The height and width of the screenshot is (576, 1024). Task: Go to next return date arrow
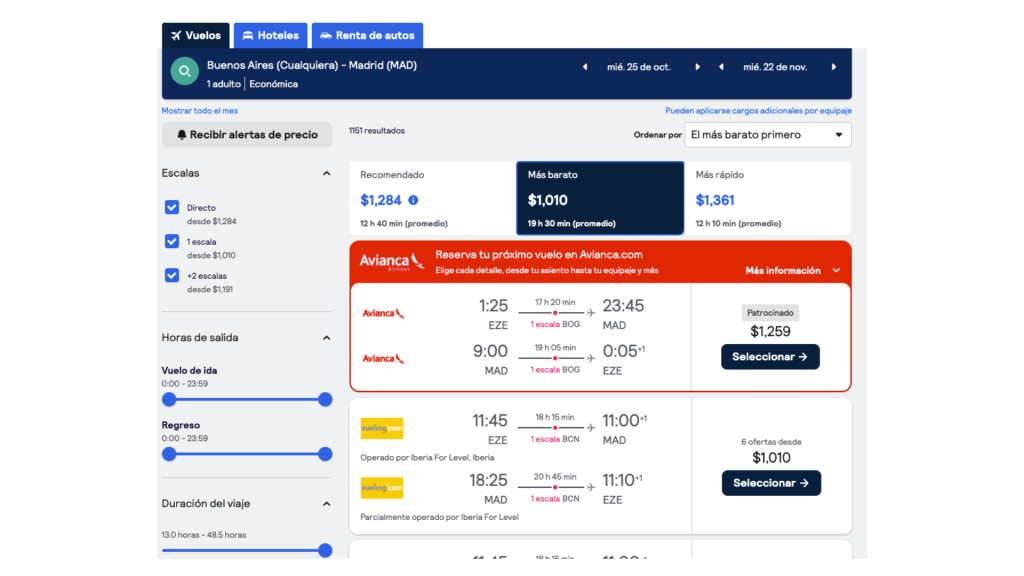(x=834, y=67)
